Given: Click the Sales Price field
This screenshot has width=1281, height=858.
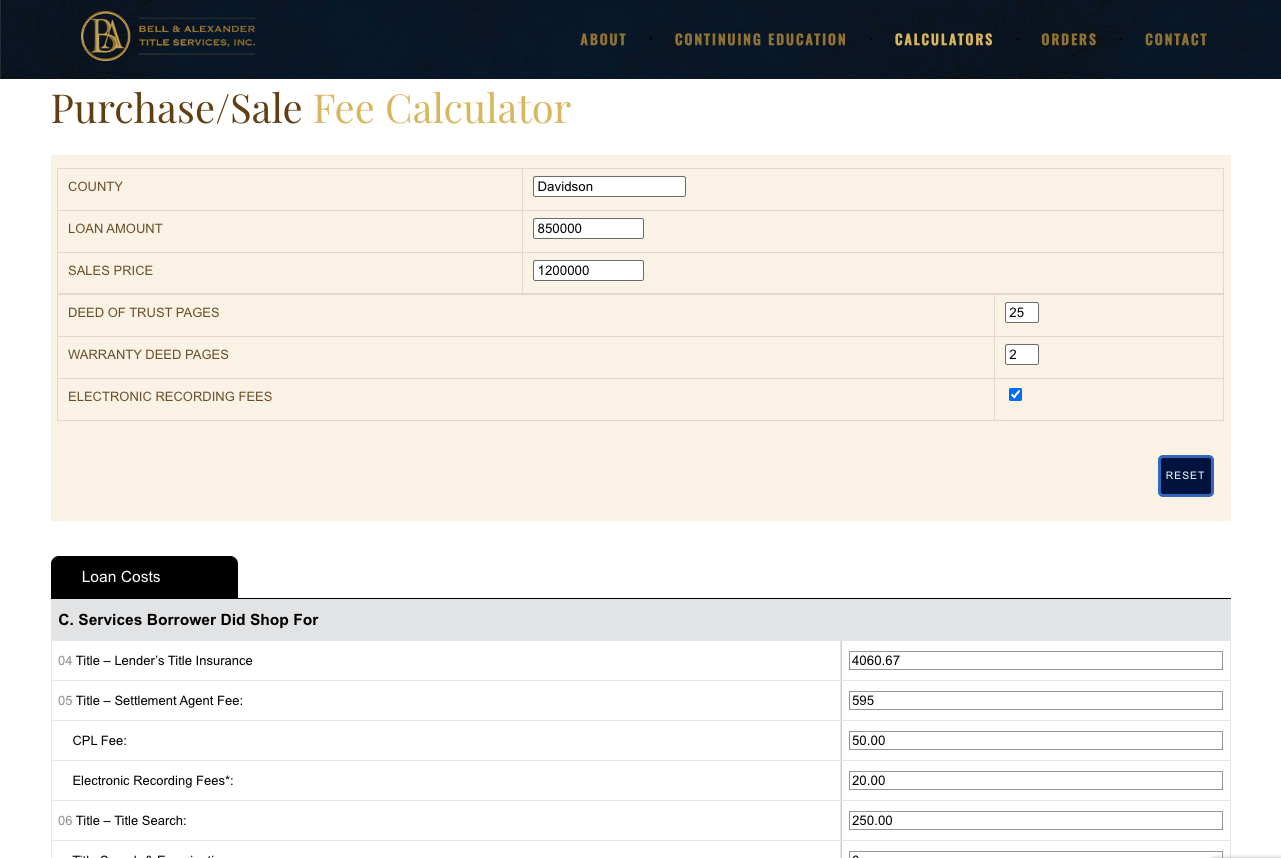Looking at the screenshot, I should tap(588, 270).
